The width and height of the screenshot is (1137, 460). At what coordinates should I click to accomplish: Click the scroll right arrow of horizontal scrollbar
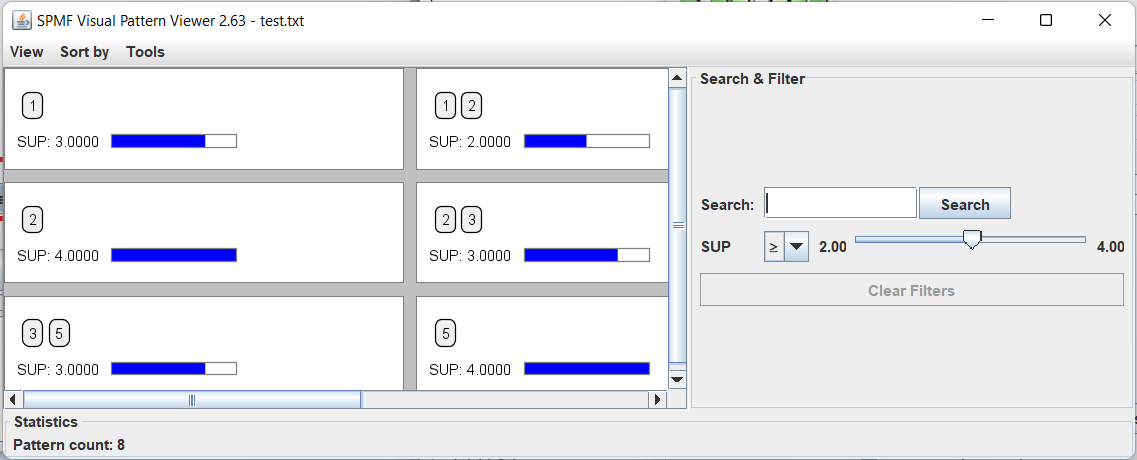pos(657,400)
